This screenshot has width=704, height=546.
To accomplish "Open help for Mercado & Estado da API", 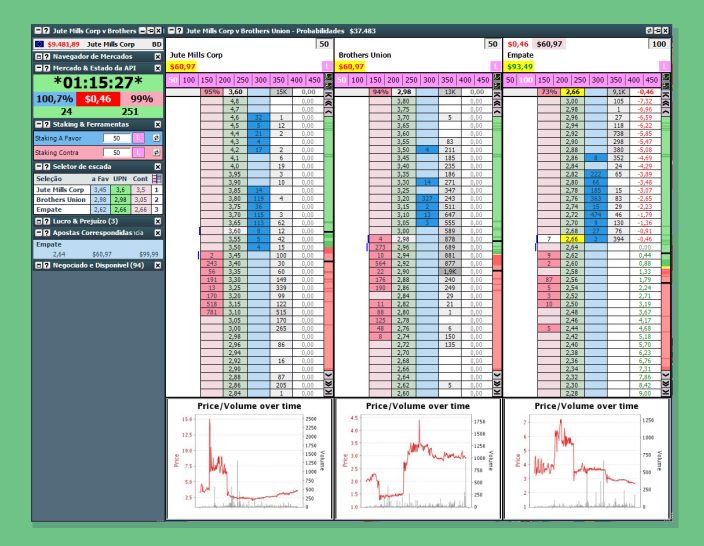I will (x=46, y=68).
